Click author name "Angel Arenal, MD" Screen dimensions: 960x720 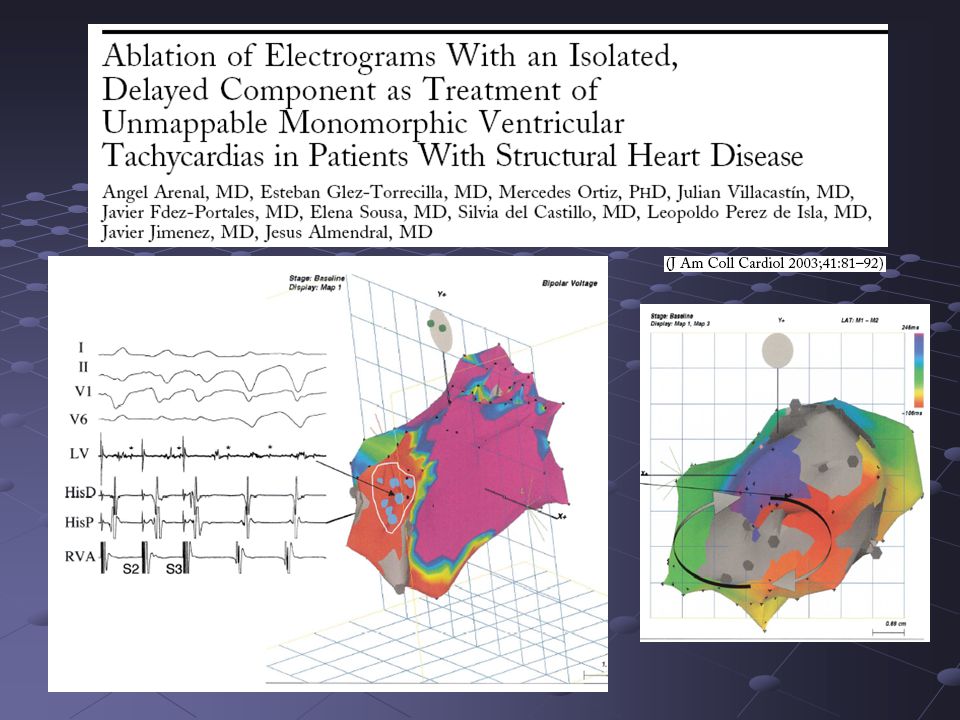coord(176,192)
